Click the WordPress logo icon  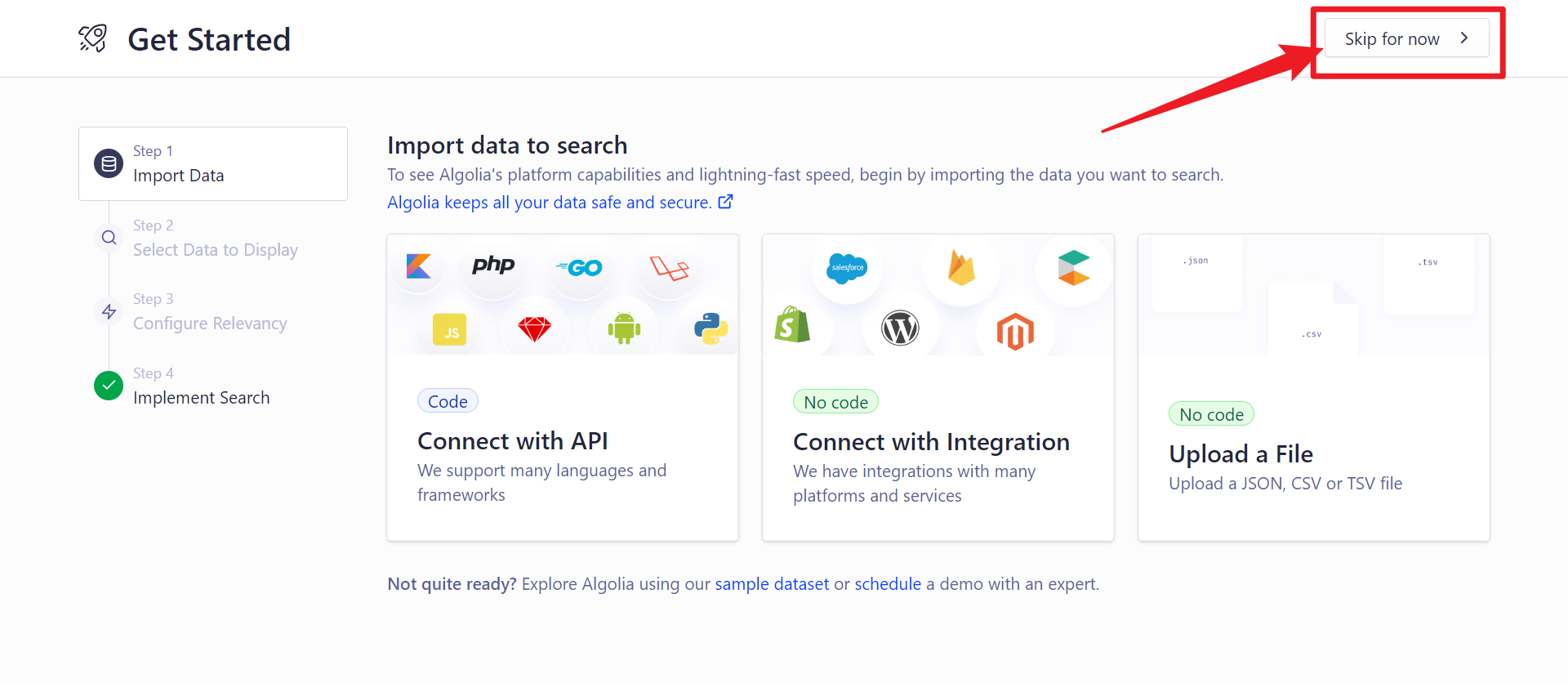pos(900,328)
